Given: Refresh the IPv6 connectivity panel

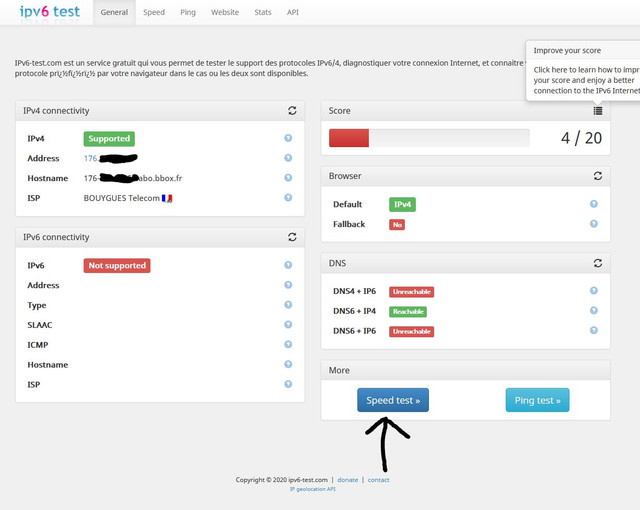Looking at the screenshot, I should tap(292, 237).
